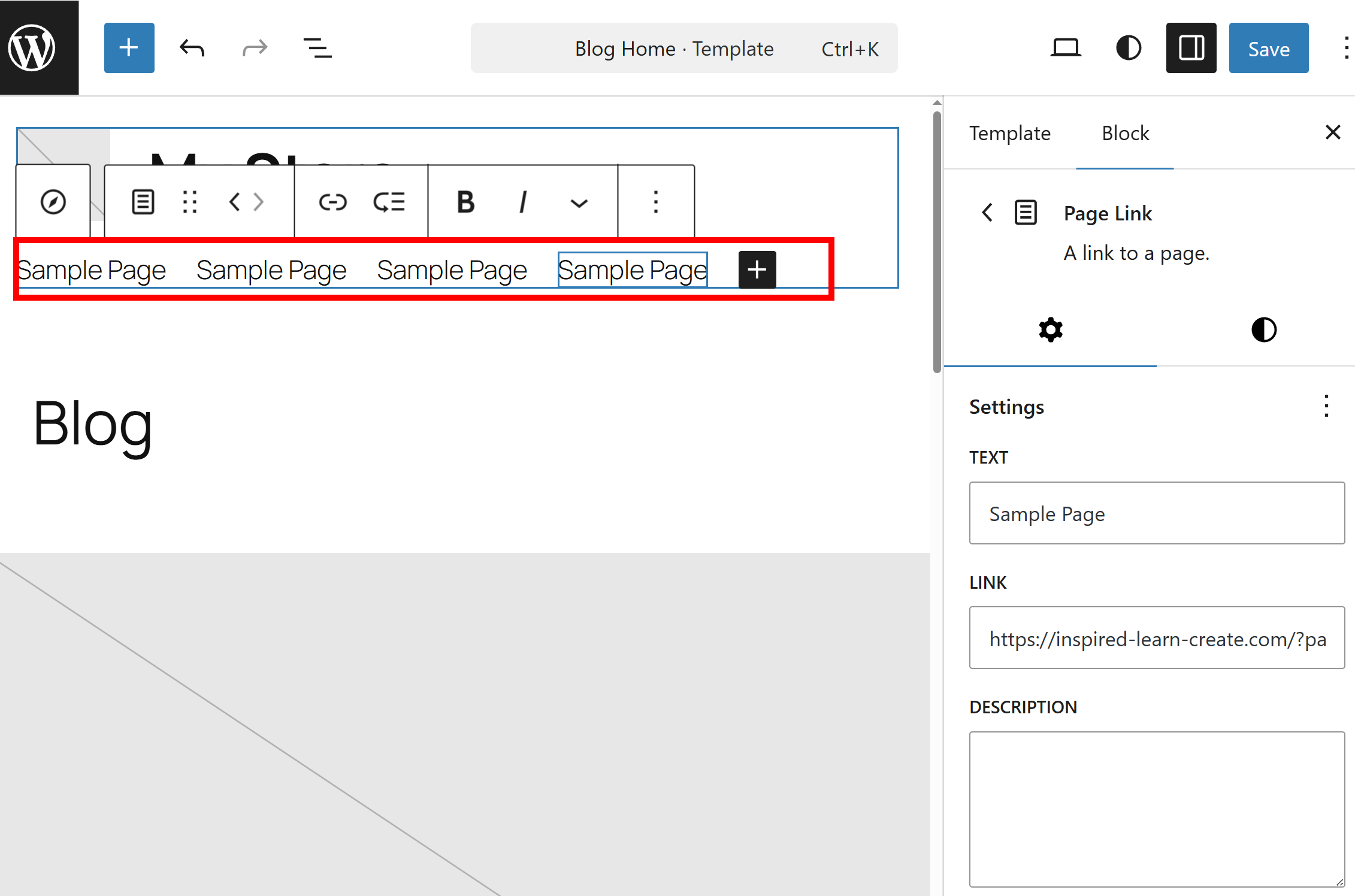This screenshot has width=1355, height=896.
Task: Click the Add submenu icon
Action: (x=389, y=202)
